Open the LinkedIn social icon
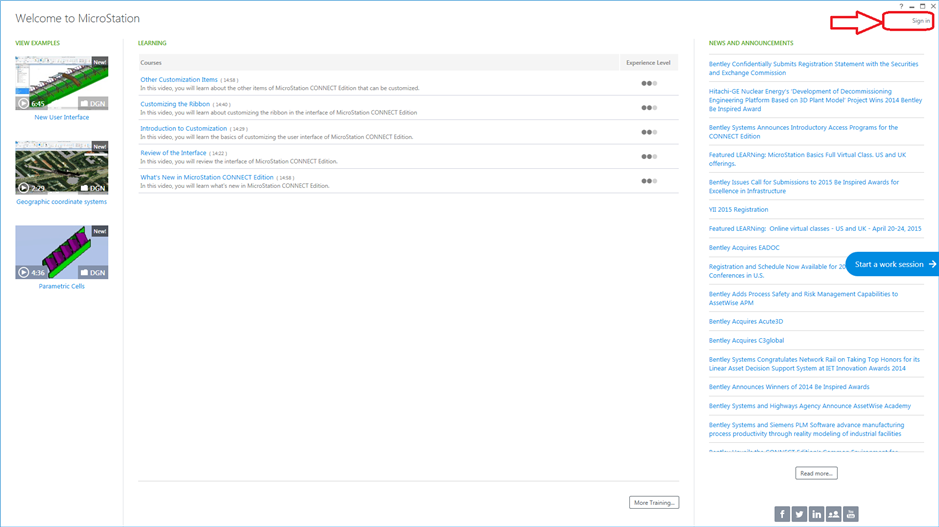Image resolution: width=939 pixels, height=527 pixels. pyautogui.click(x=816, y=514)
